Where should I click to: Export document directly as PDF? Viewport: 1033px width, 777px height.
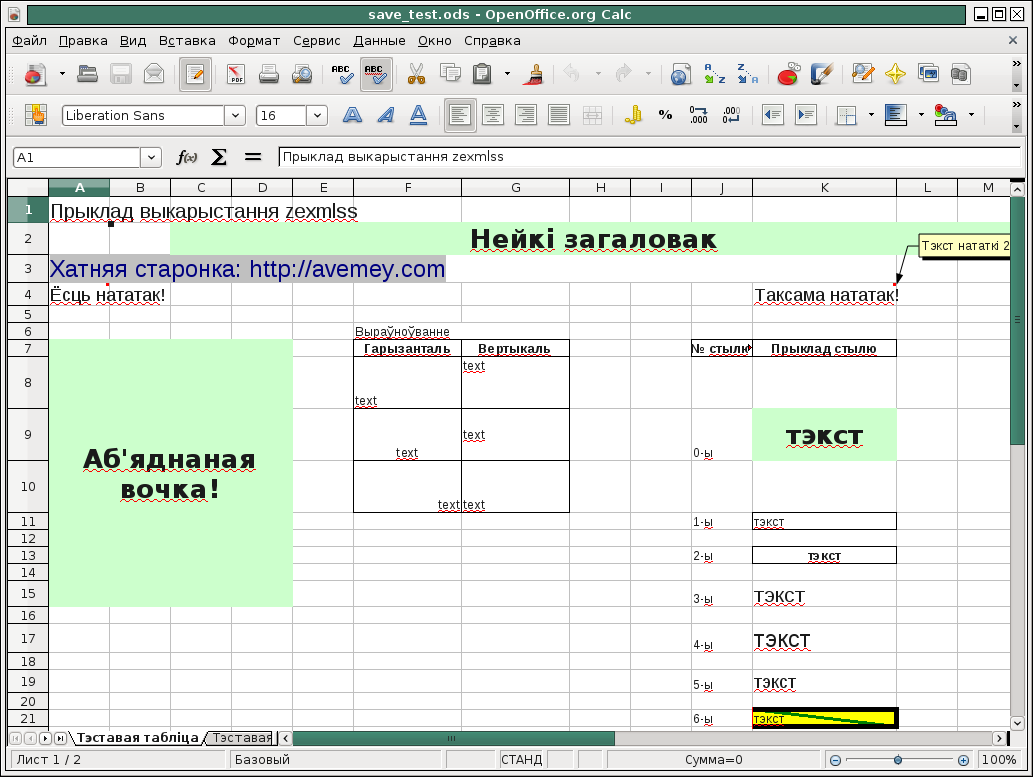click(x=235, y=74)
